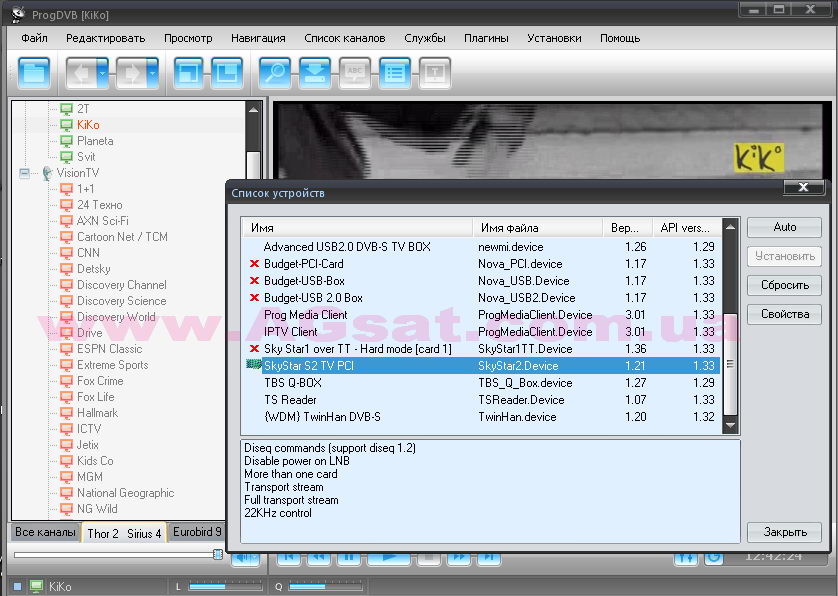Click the Сбросить button
The image size is (838, 596).
tap(784, 285)
